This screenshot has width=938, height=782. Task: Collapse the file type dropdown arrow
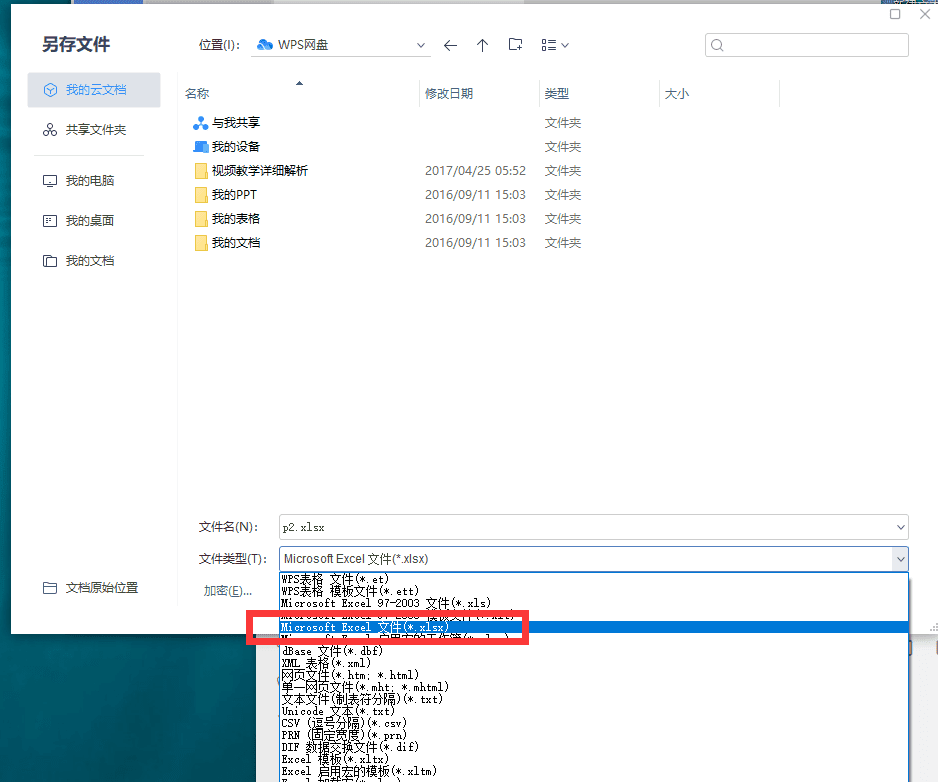(x=900, y=559)
